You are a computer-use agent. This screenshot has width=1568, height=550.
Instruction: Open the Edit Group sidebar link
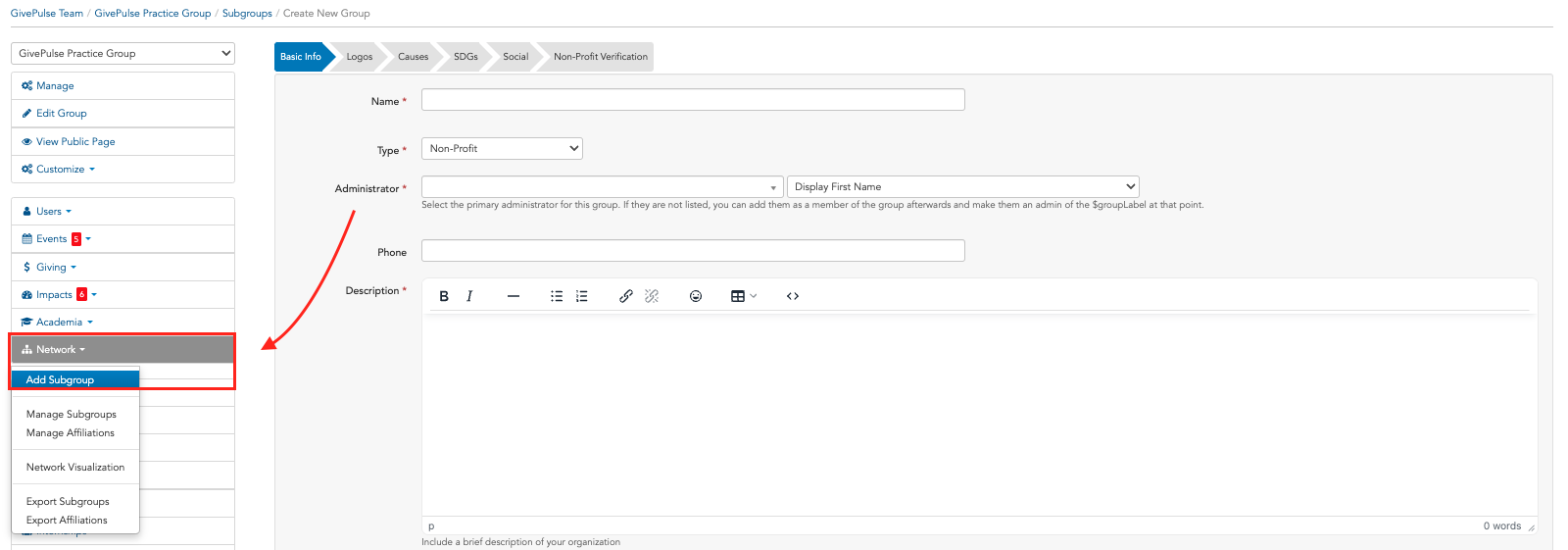122,113
